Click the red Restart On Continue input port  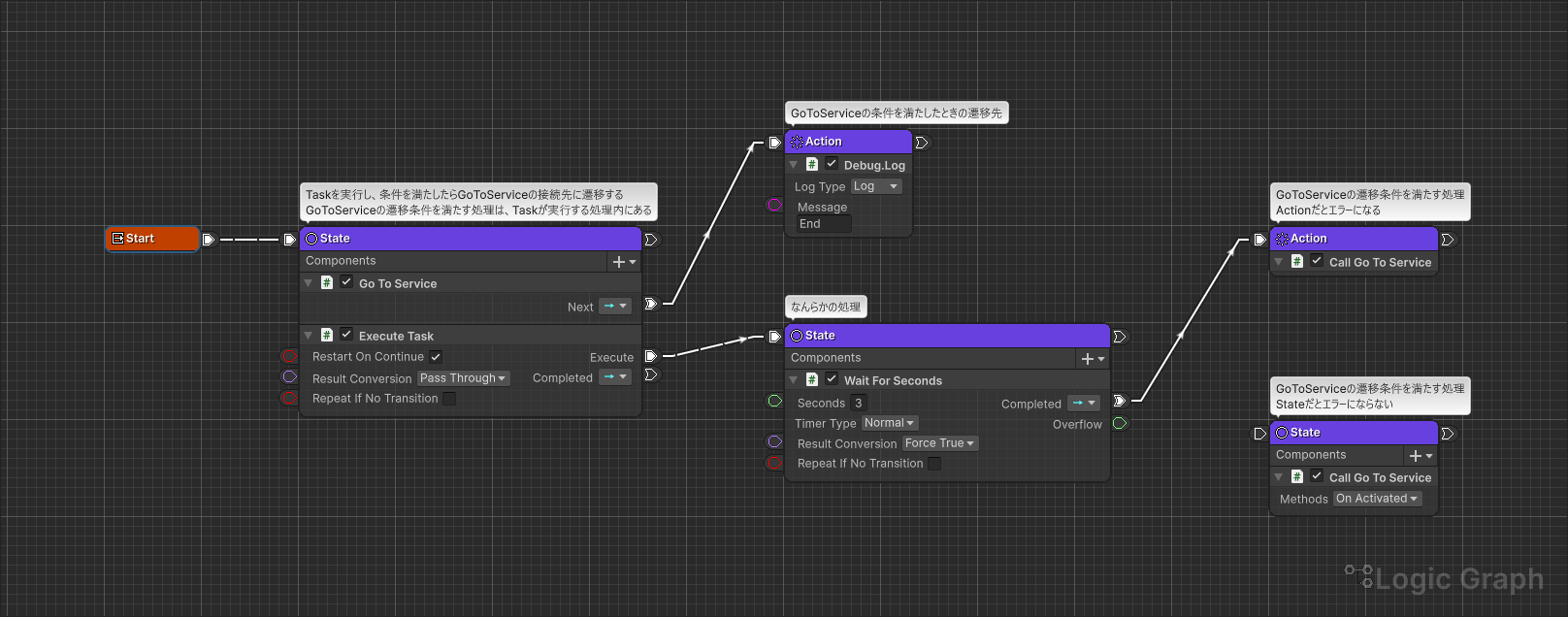(289, 356)
